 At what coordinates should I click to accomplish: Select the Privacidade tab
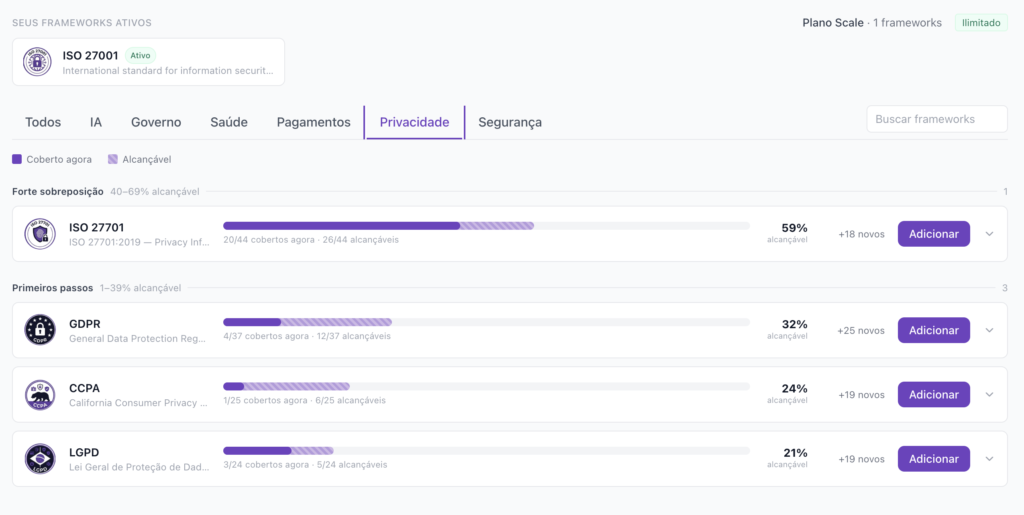pos(415,122)
